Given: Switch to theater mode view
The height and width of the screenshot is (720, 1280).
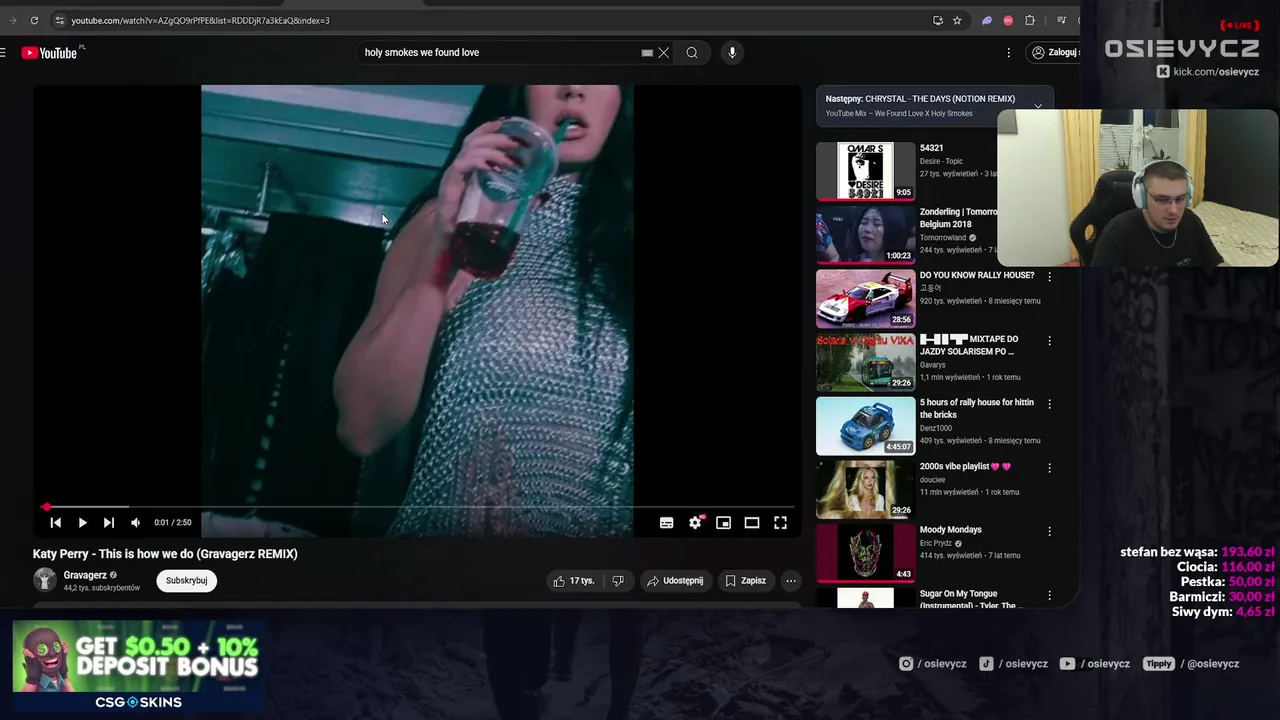Looking at the screenshot, I should click(x=752, y=523).
